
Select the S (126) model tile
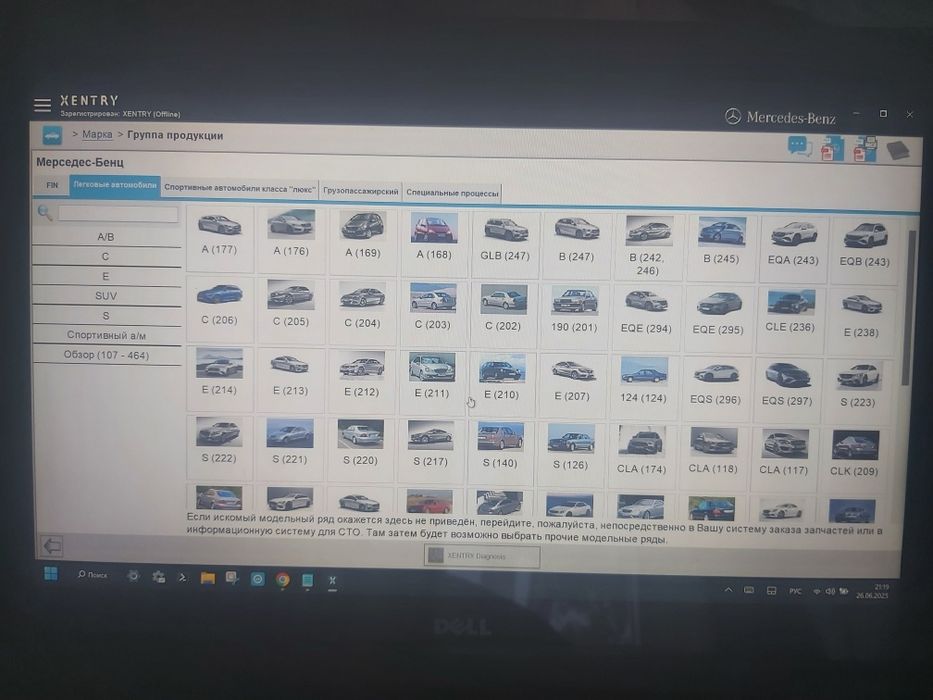(570, 454)
